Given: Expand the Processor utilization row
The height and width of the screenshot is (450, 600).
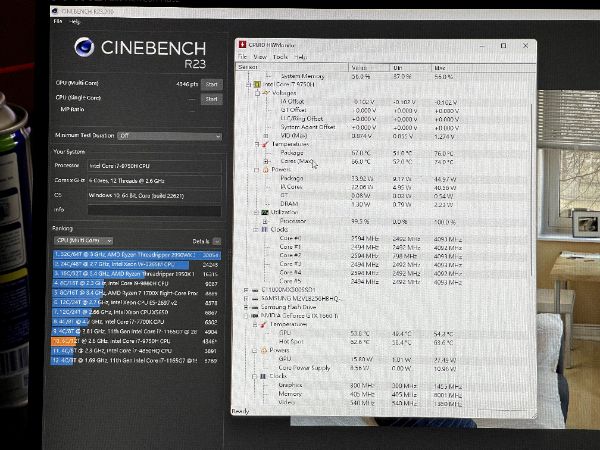Looking at the screenshot, I should [x=265, y=221].
